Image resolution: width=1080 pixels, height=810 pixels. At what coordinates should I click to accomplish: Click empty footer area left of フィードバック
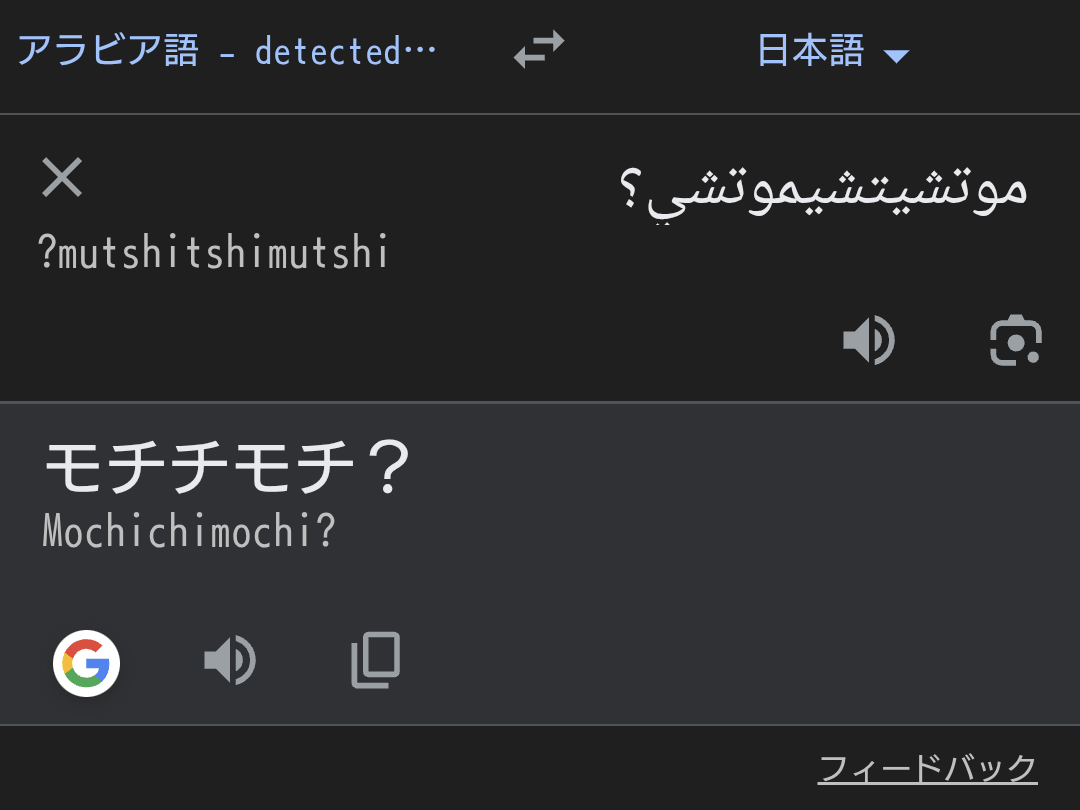pos(400,768)
